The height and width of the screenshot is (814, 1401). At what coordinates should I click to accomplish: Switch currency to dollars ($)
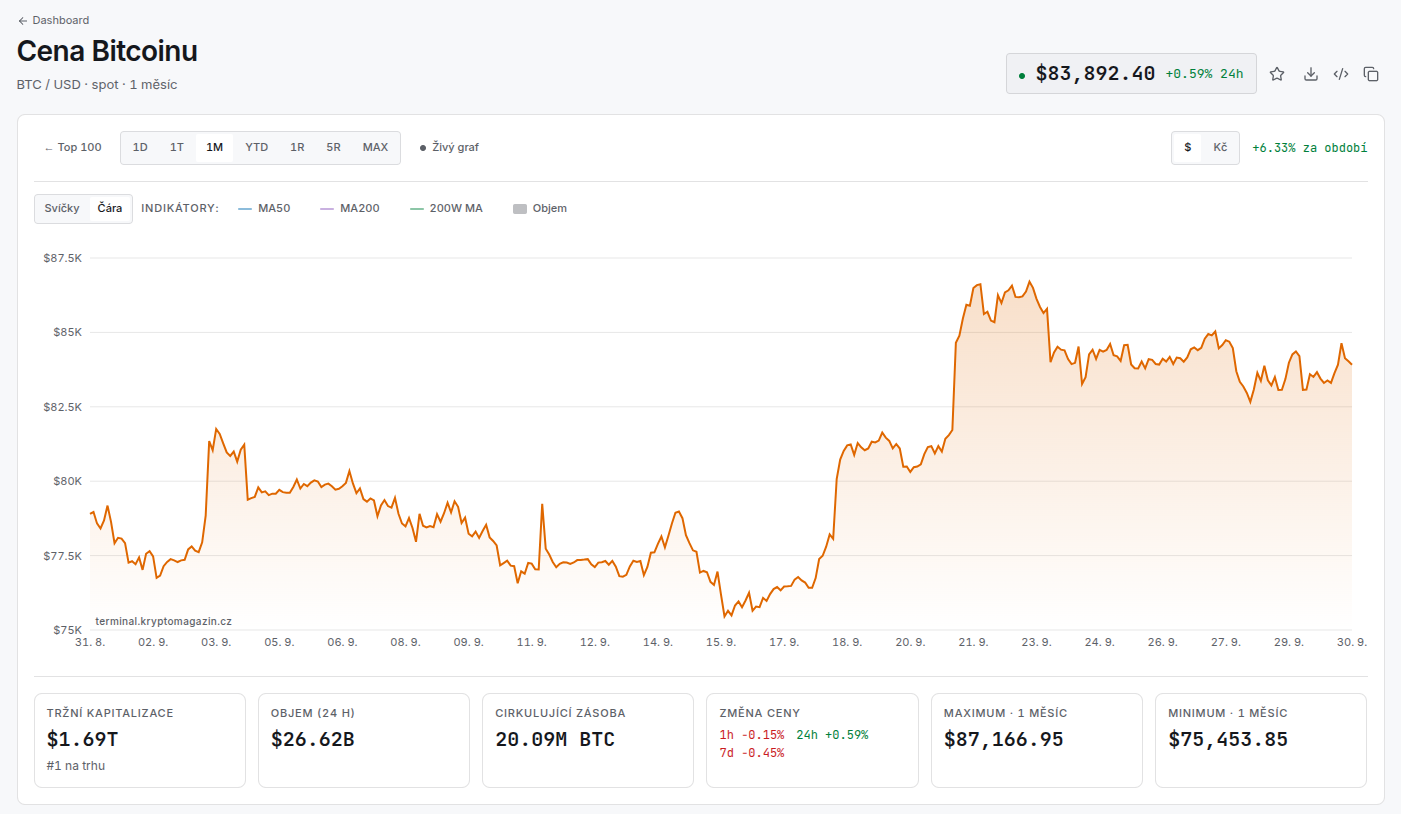pos(1188,147)
